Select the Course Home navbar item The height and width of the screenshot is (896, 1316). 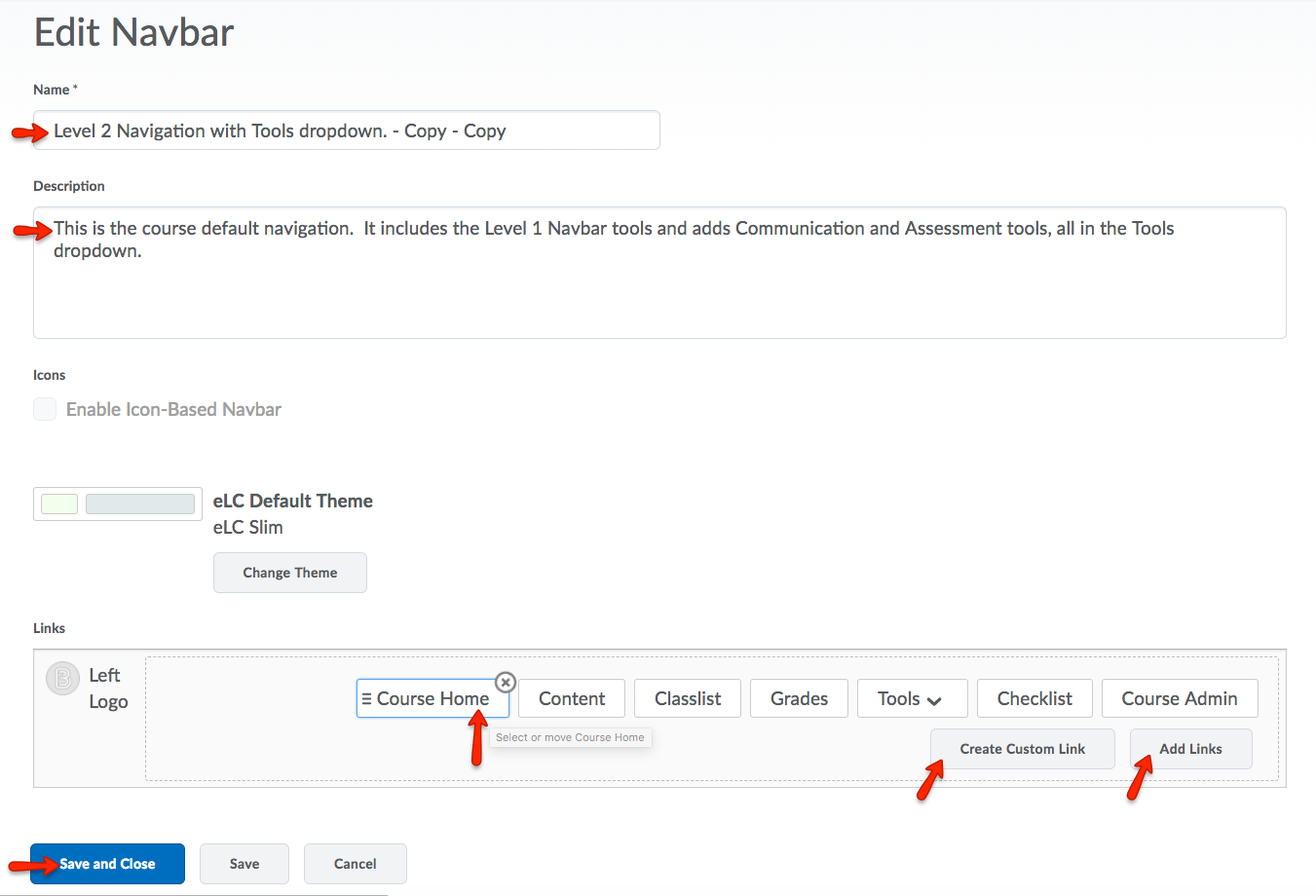(432, 699)
